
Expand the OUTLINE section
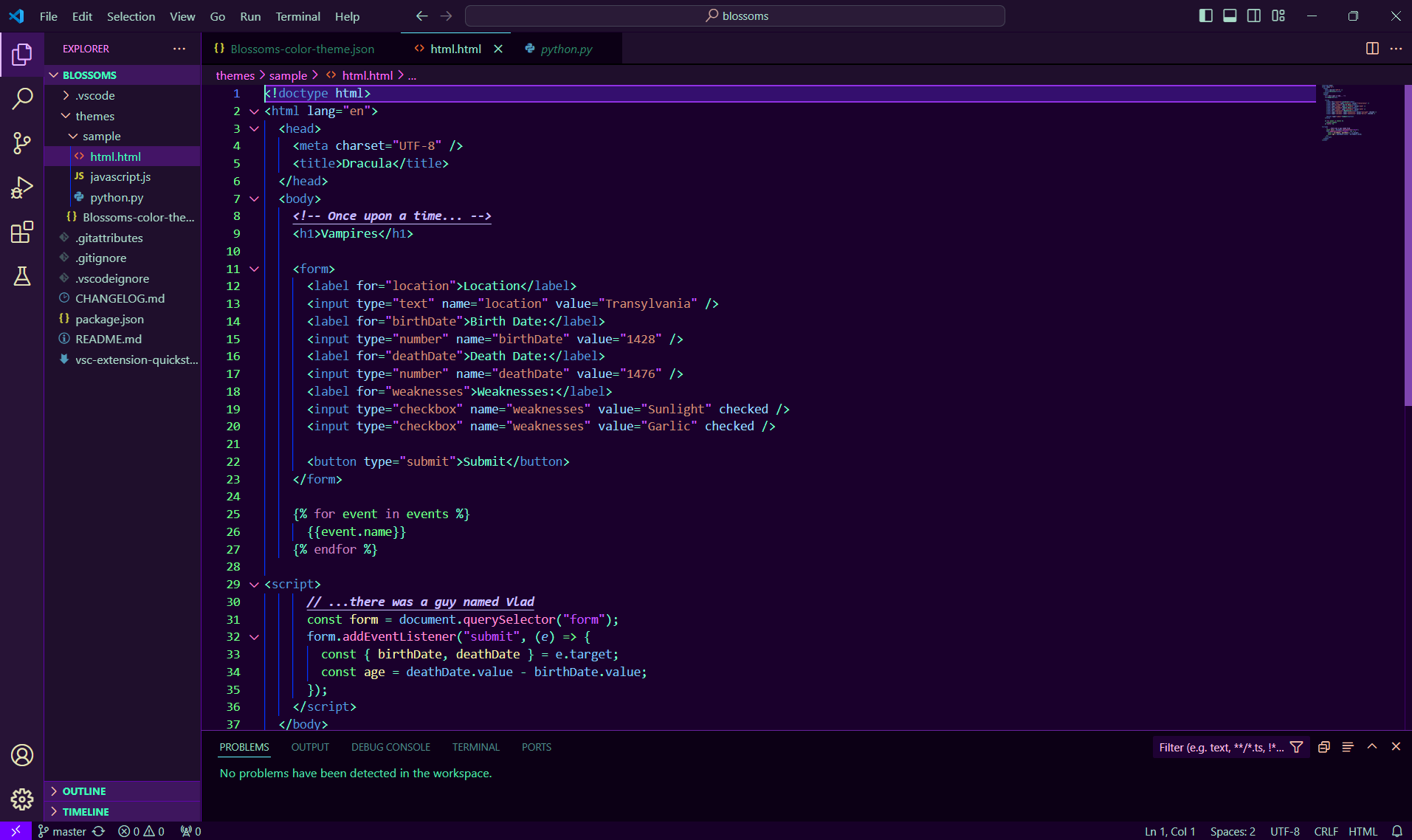pyautogui.click(x=122, y=791)
